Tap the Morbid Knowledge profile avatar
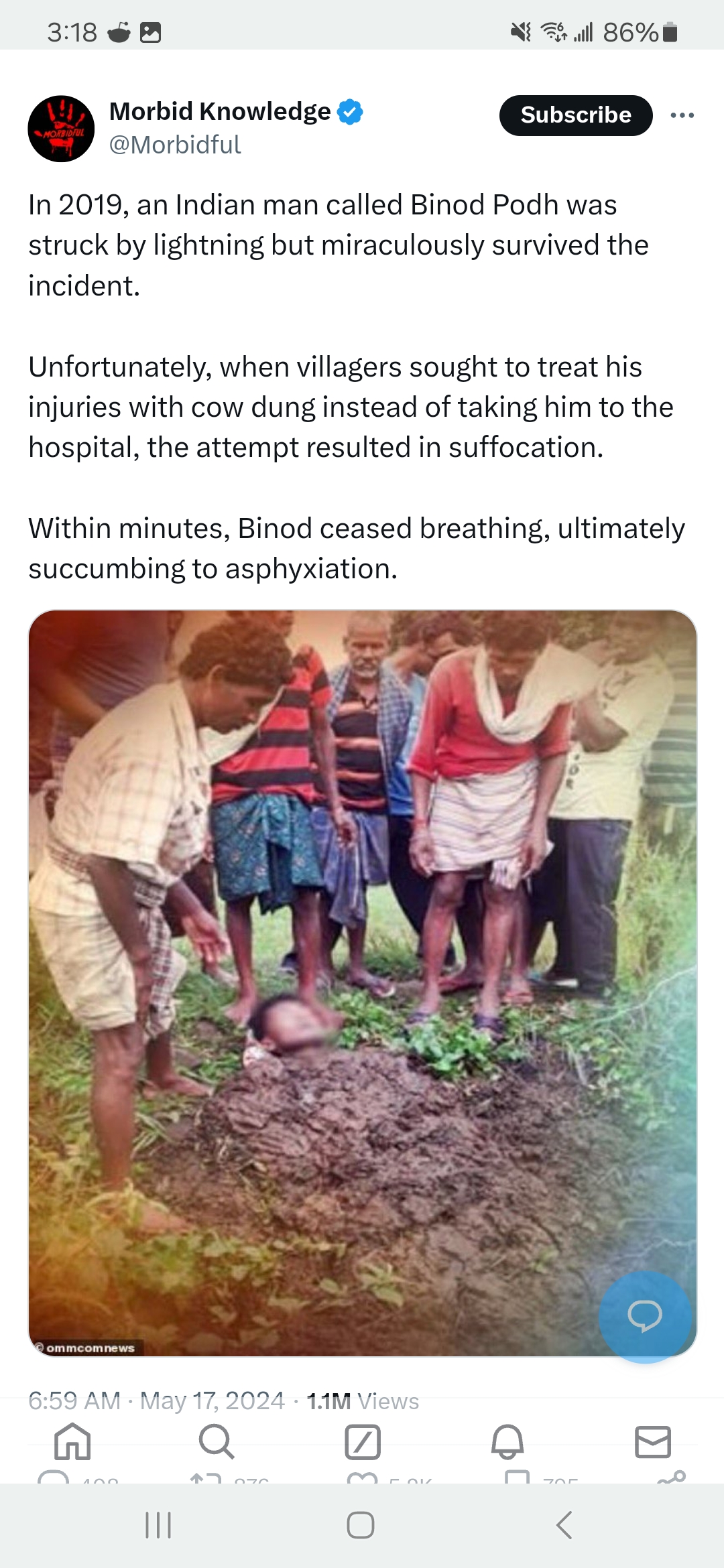 (x=61, y=129)
